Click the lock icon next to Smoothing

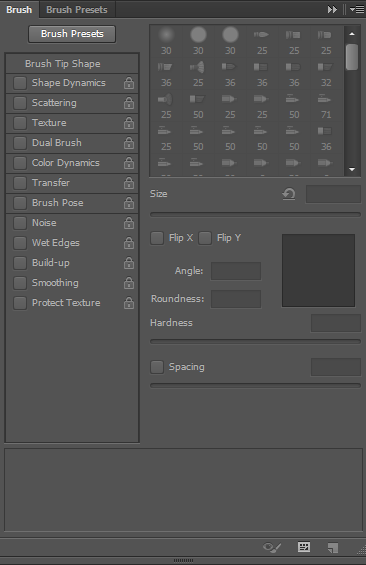pos(129,283)
